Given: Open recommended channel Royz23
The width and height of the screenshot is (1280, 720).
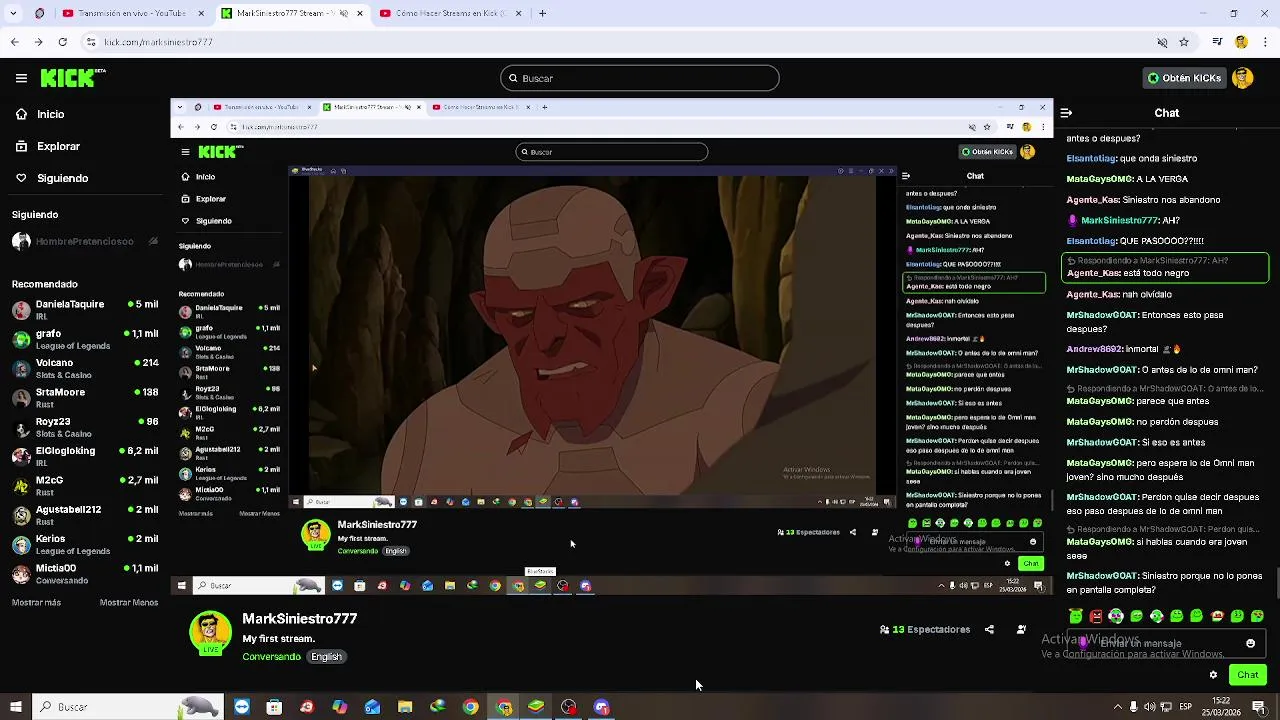Looking at the screenshot, I should tap(85, 427).
